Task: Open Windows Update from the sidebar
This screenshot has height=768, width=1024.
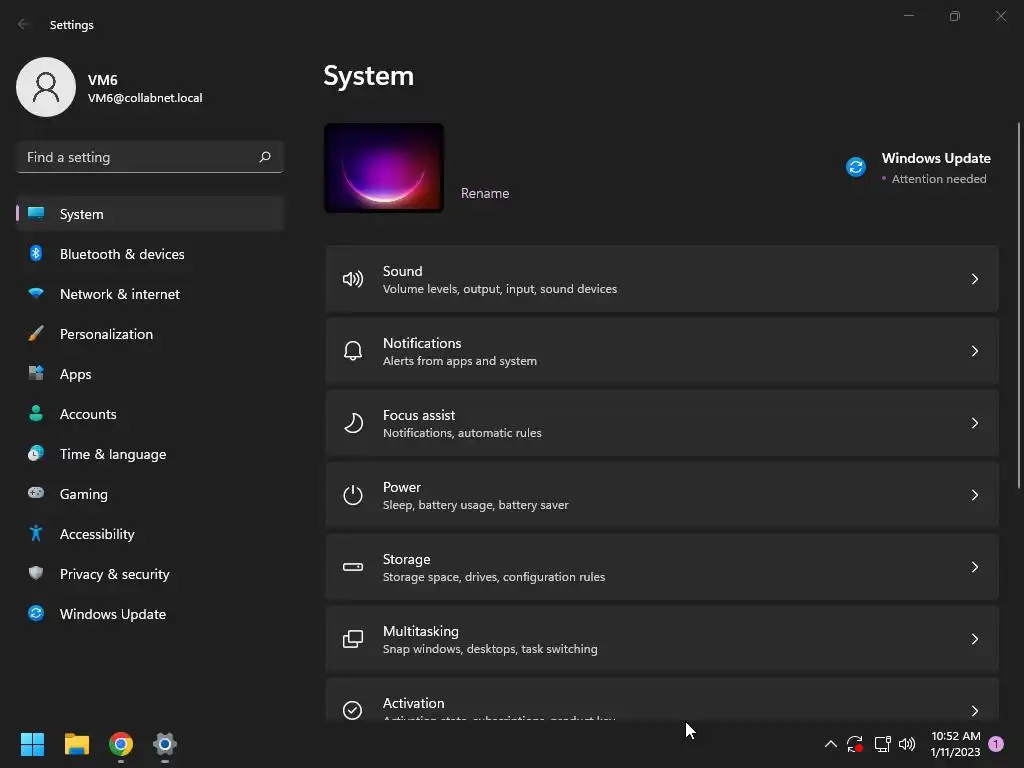Action: [x=150, y=613]
